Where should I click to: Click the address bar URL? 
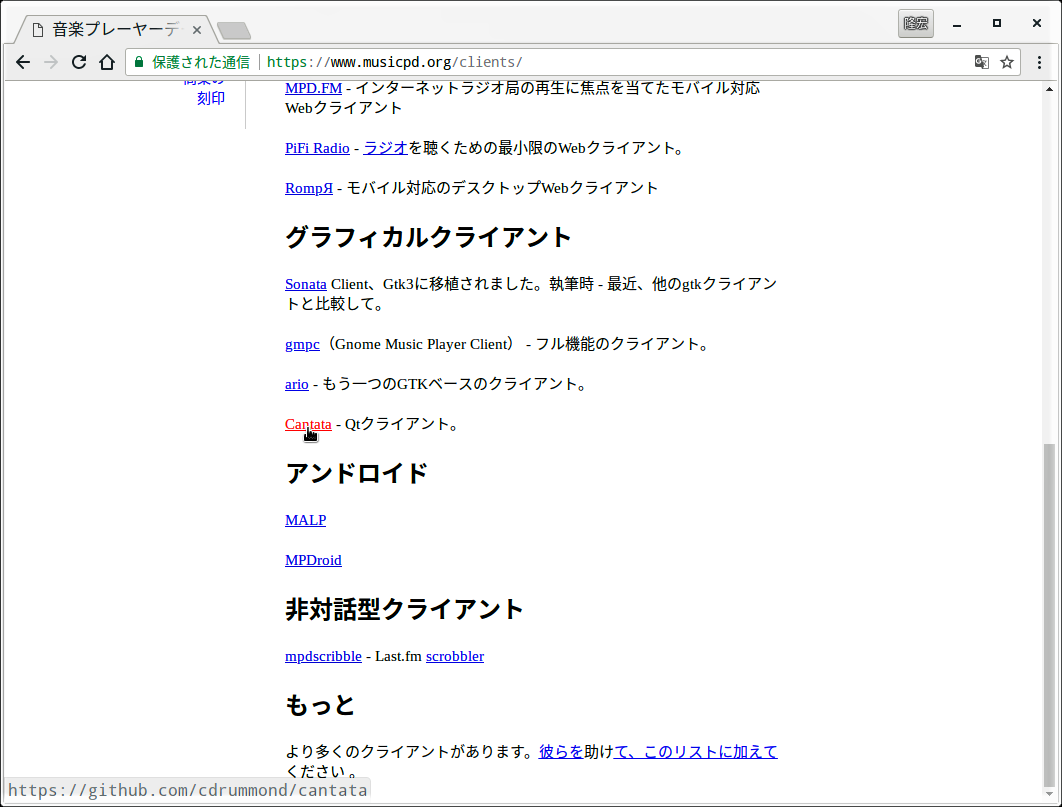pos(394,62)
